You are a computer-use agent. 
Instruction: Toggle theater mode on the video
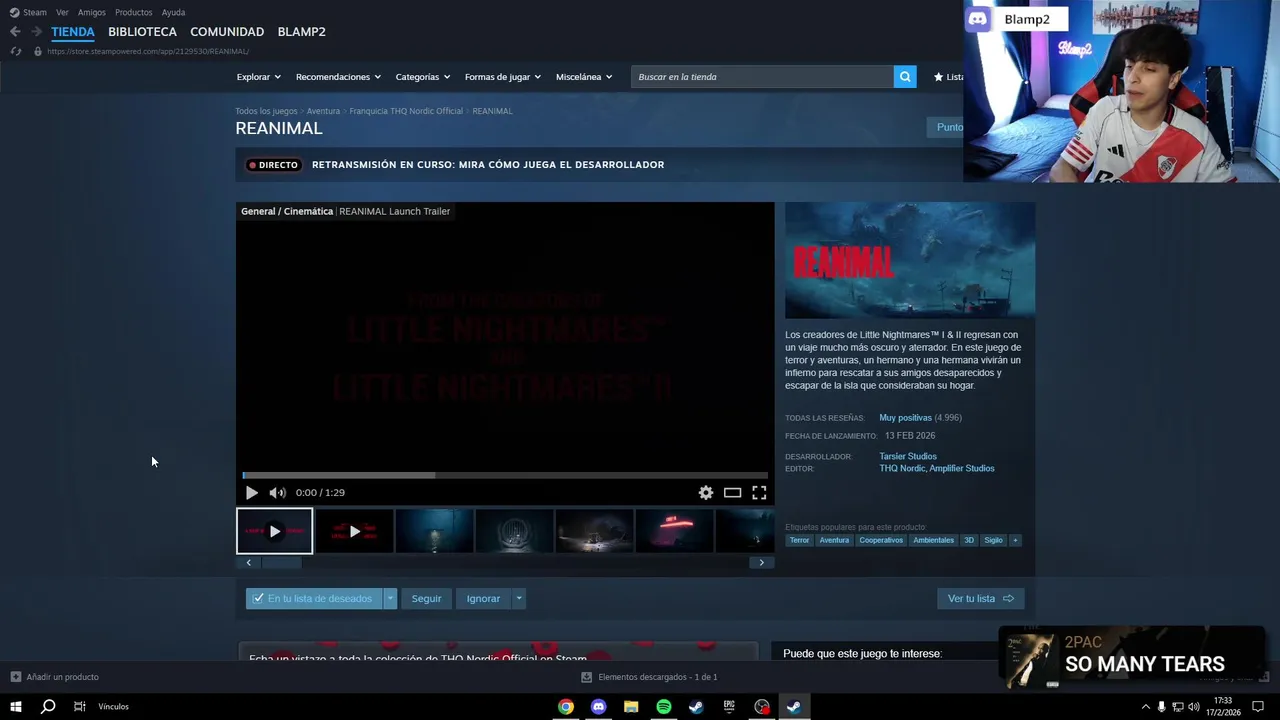tap(732, 492)
